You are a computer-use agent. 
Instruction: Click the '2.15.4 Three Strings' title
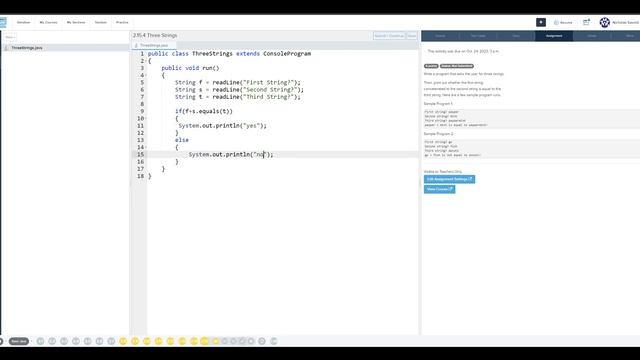(x=155, y=36)
